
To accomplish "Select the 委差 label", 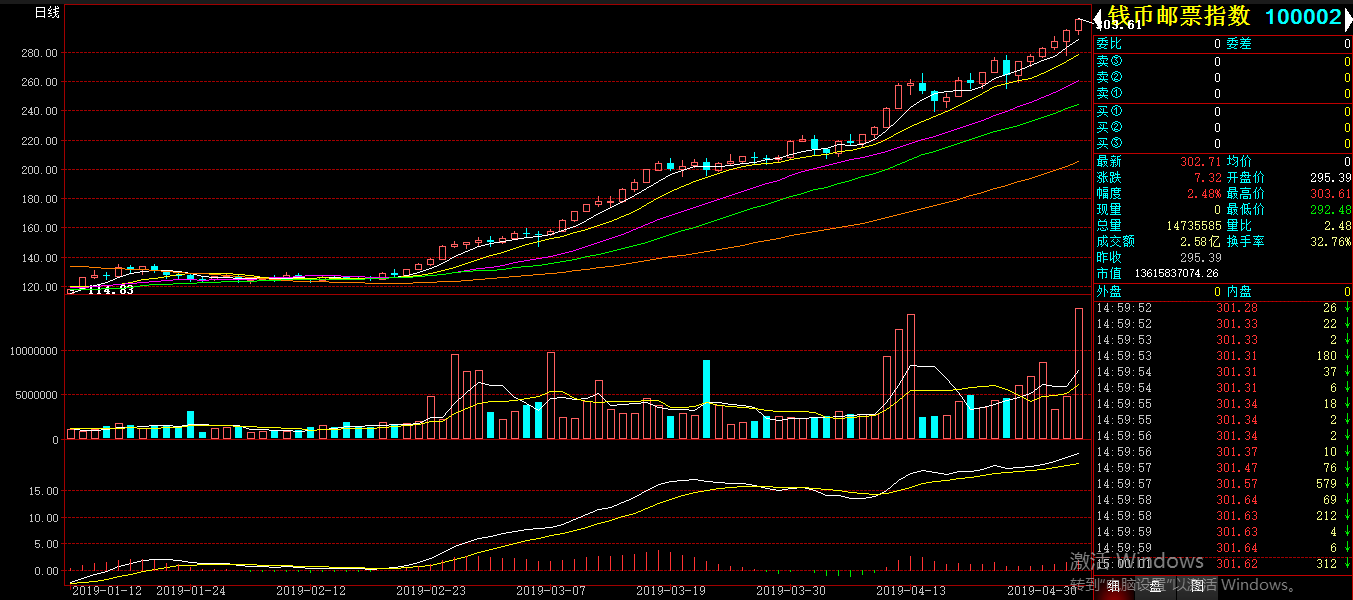I will (x=1239, y=44).
